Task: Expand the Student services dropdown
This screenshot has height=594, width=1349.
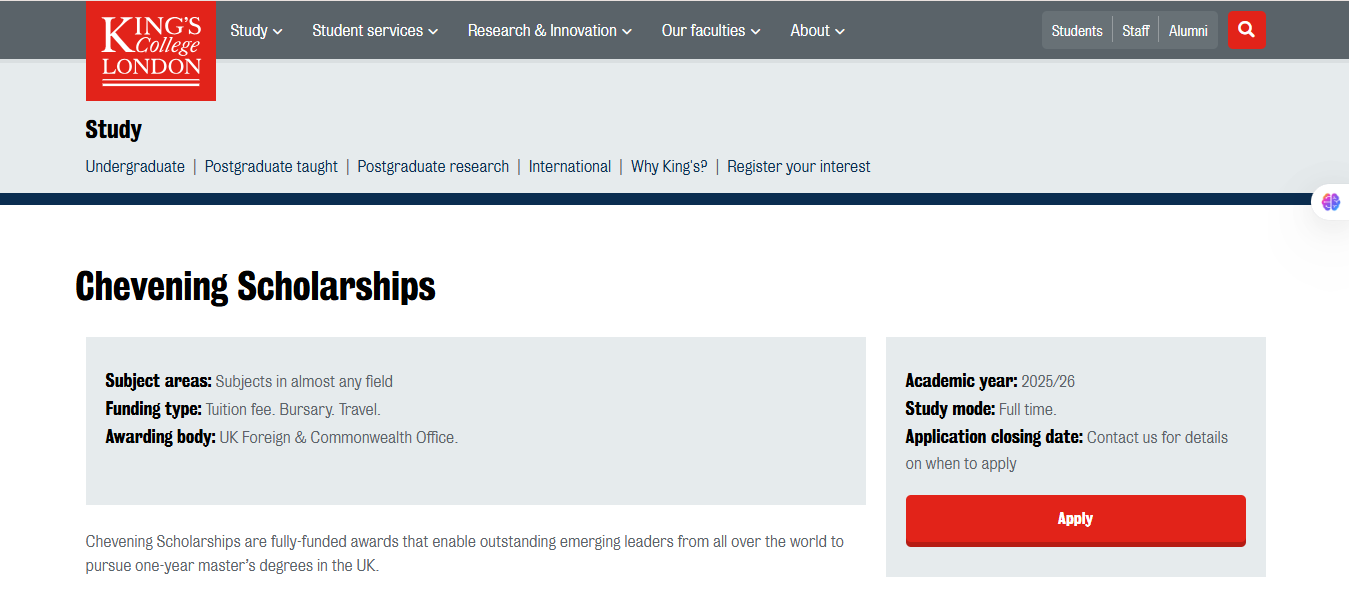Action: 375,31
